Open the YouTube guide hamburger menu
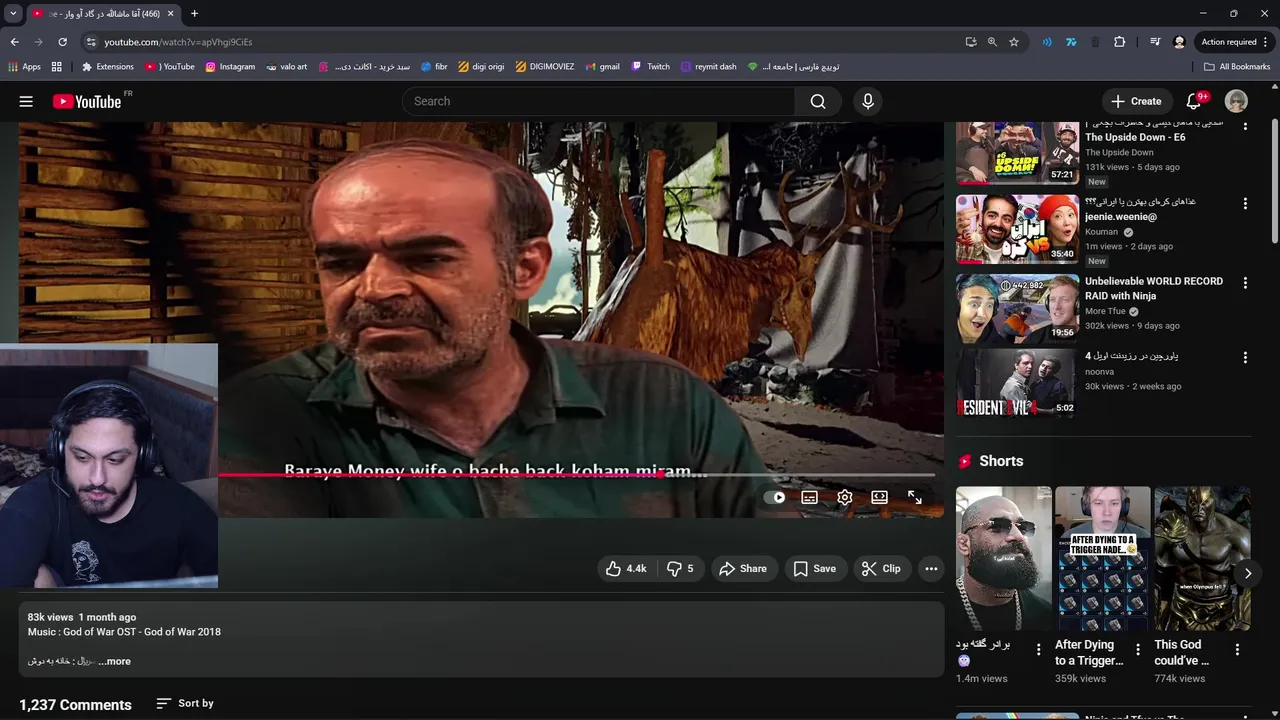Viewport: 1280px width, 720px height. (x=26, y=101)
